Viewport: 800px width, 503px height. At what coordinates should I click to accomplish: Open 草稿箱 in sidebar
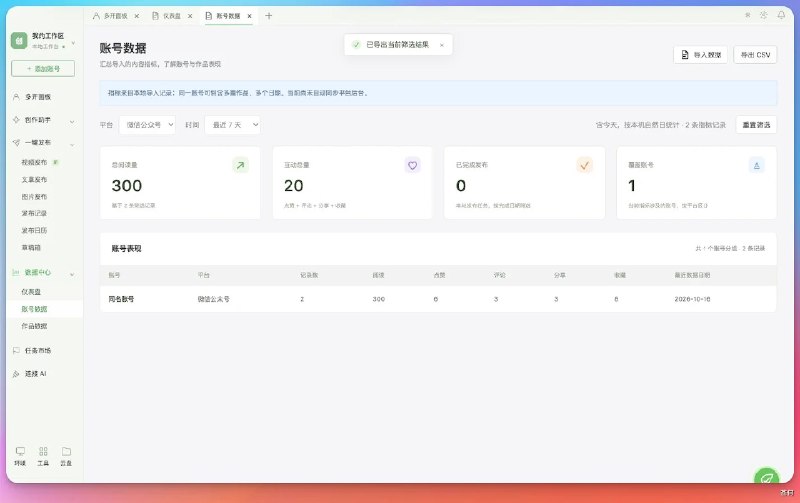(31, 247)
